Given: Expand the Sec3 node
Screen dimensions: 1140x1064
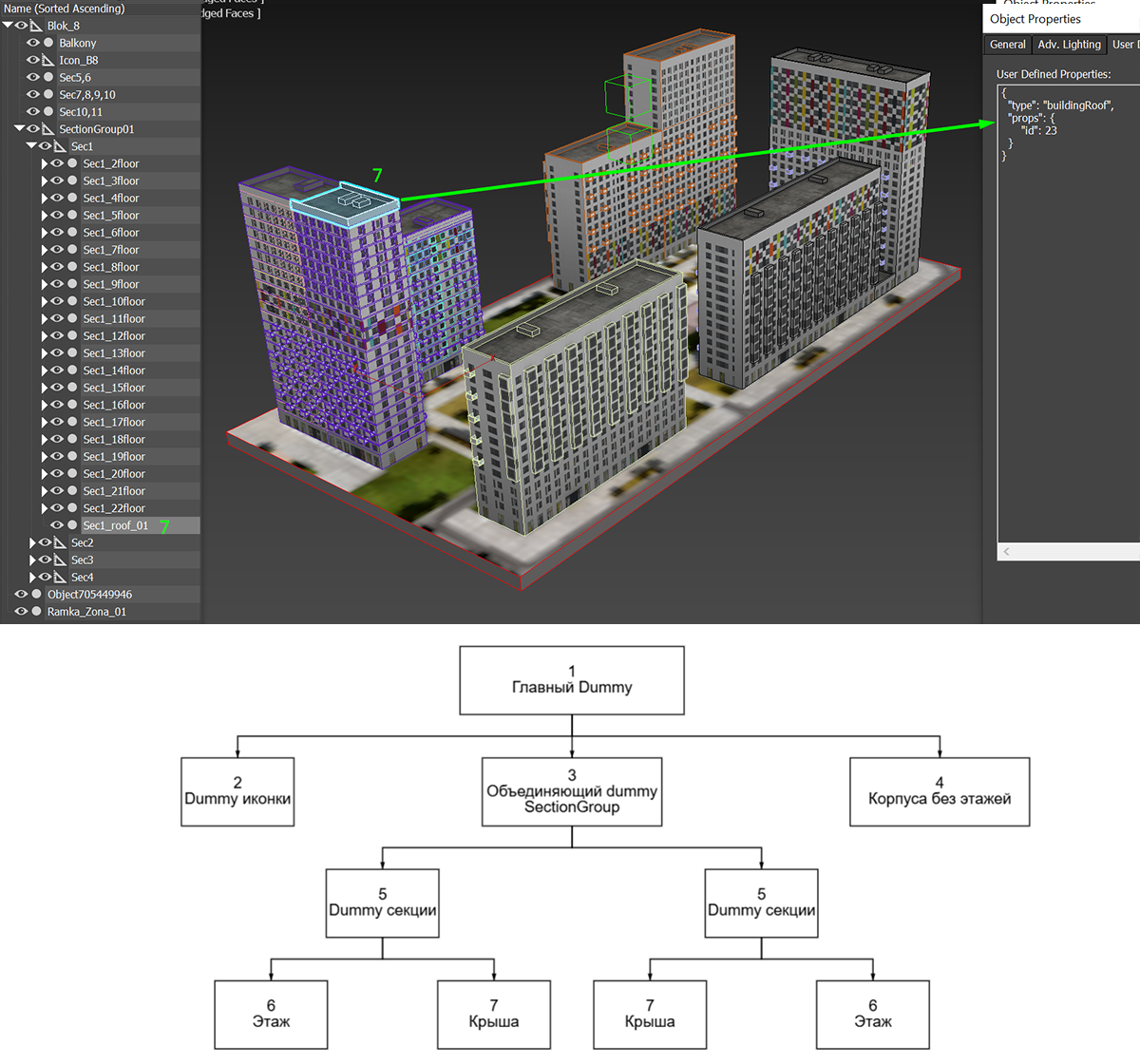Looking at the screenshot, I should [32, 560].
